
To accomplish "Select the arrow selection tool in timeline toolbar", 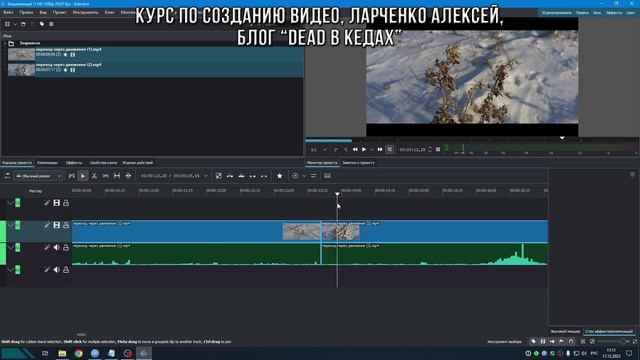I will click(x=83, y=176).
